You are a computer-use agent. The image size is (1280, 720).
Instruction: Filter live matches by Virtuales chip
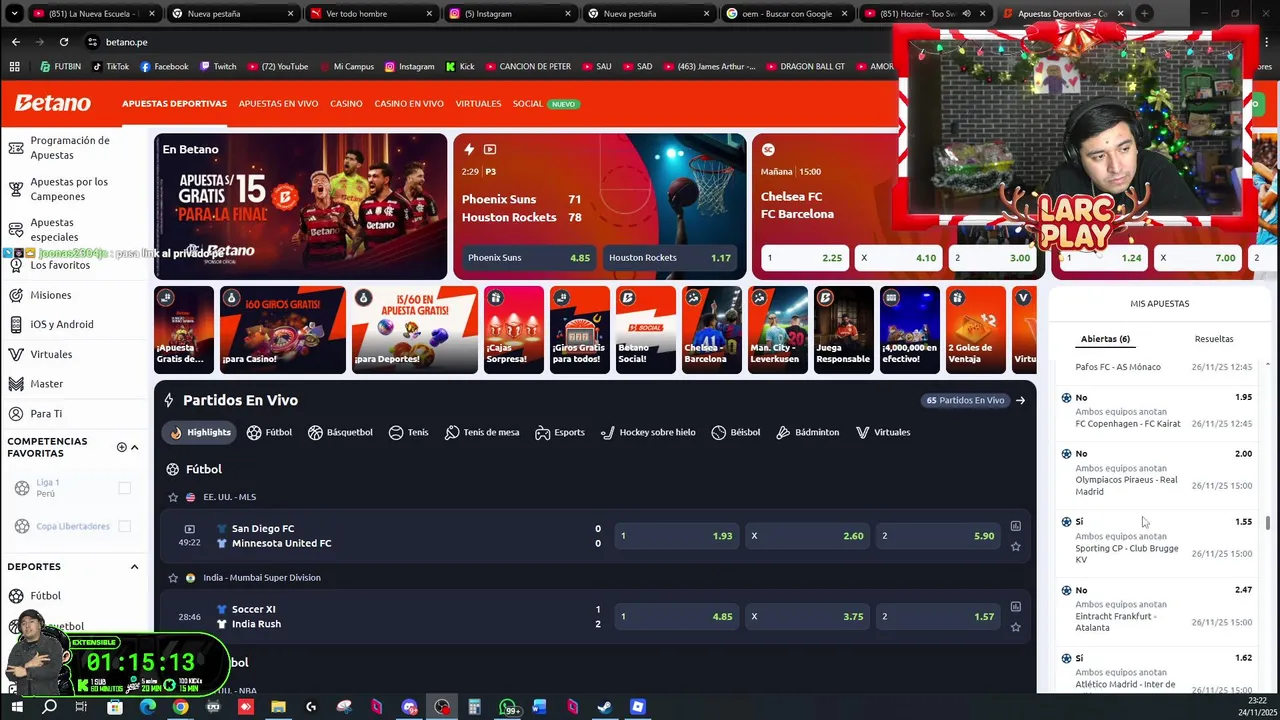pos(883,432)
